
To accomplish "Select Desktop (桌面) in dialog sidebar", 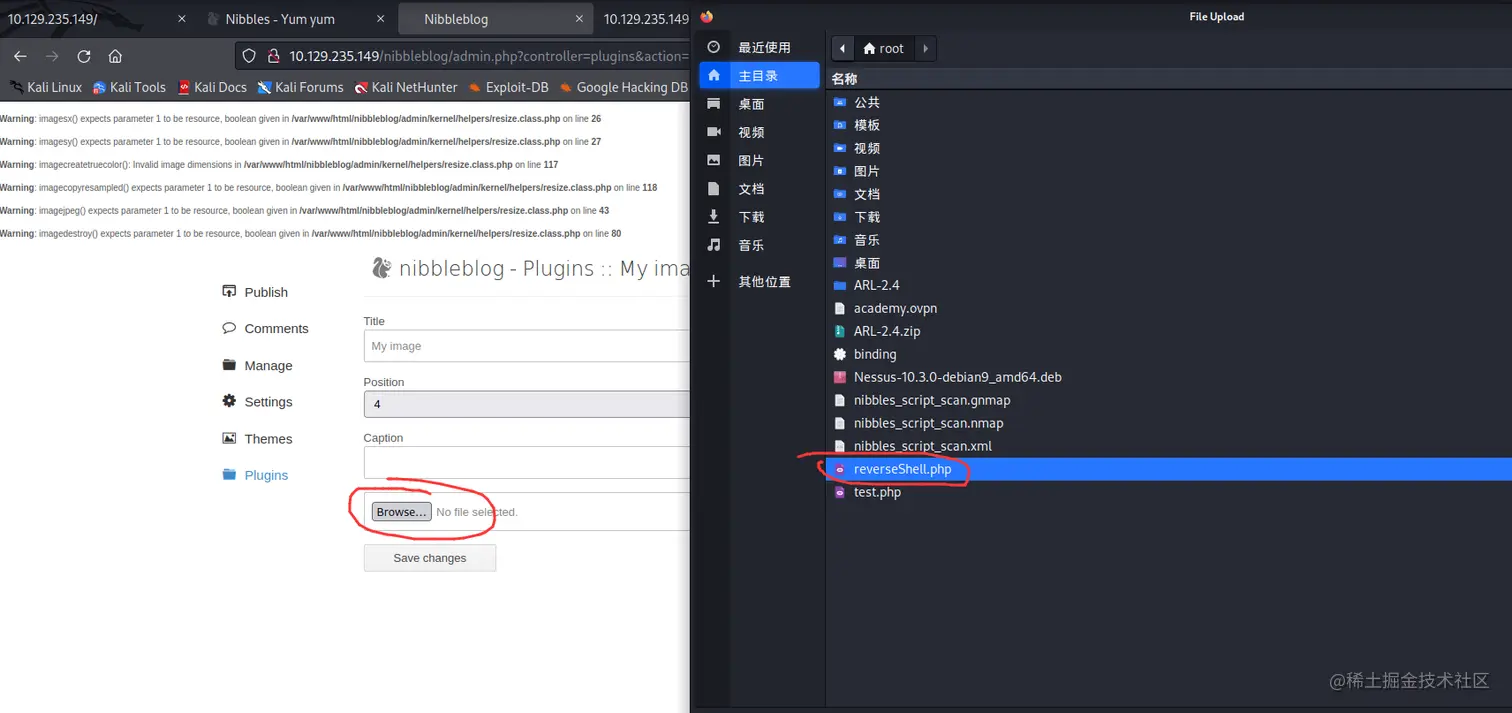I will [x=761, y=104].
